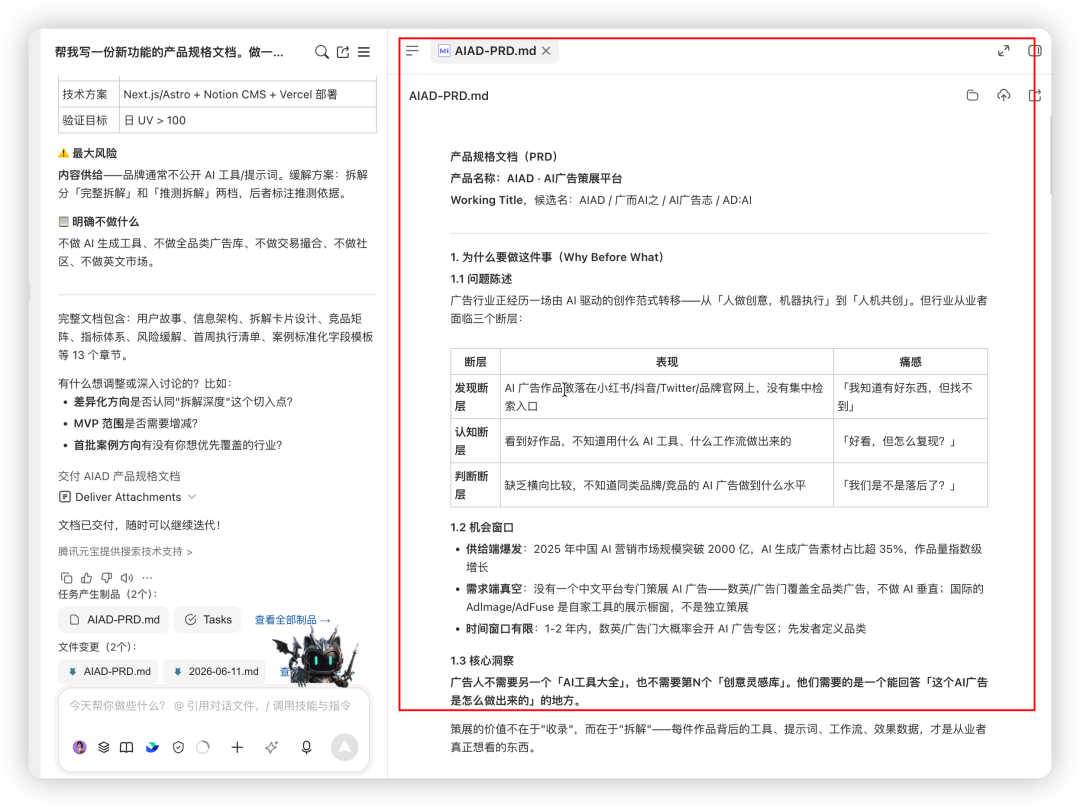Click the 判断断层 table cell
The width and height of the screenshot is (1080, 807).
tap(475, 485)
